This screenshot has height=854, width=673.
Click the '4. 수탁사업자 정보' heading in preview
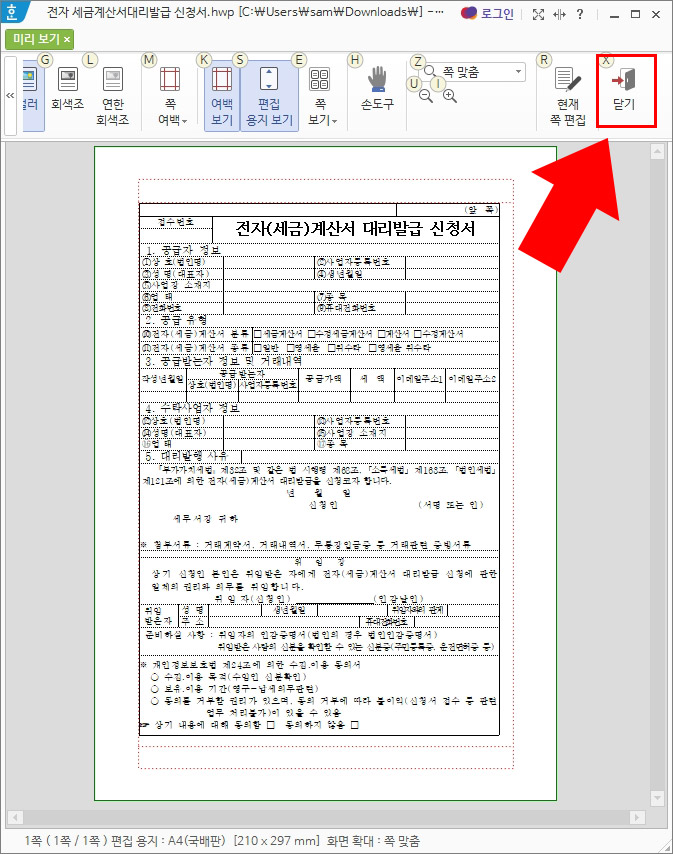click(192, 407)
